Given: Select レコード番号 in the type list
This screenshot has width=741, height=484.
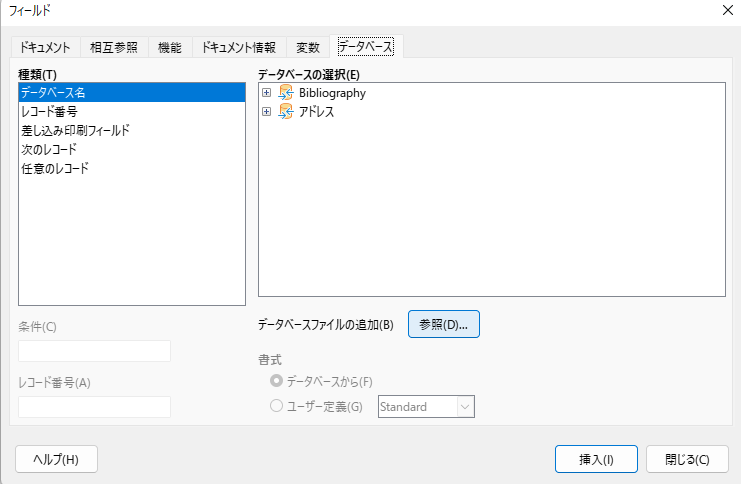Looking at the screenshot, I should point(50,112).
